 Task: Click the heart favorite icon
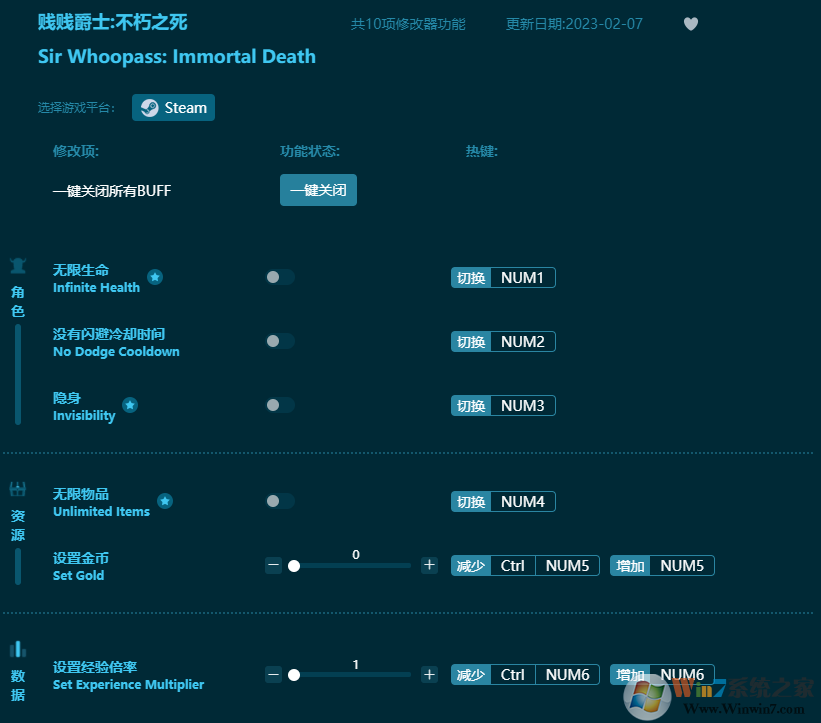(x=691, y=24)
